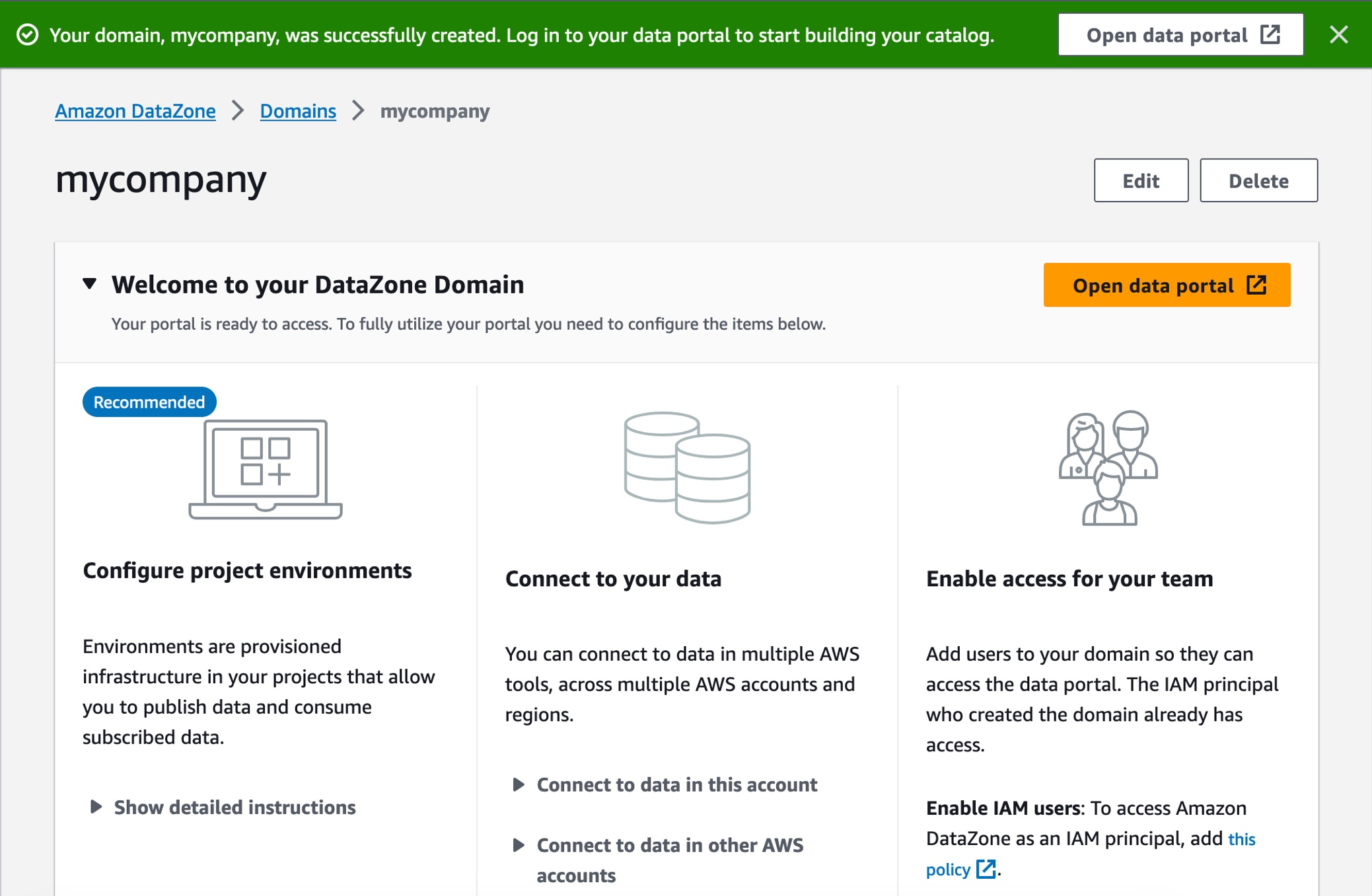Click the 'Enable IAM users' bold text
1372x896 pixels.
click(x=1003, y=807)
